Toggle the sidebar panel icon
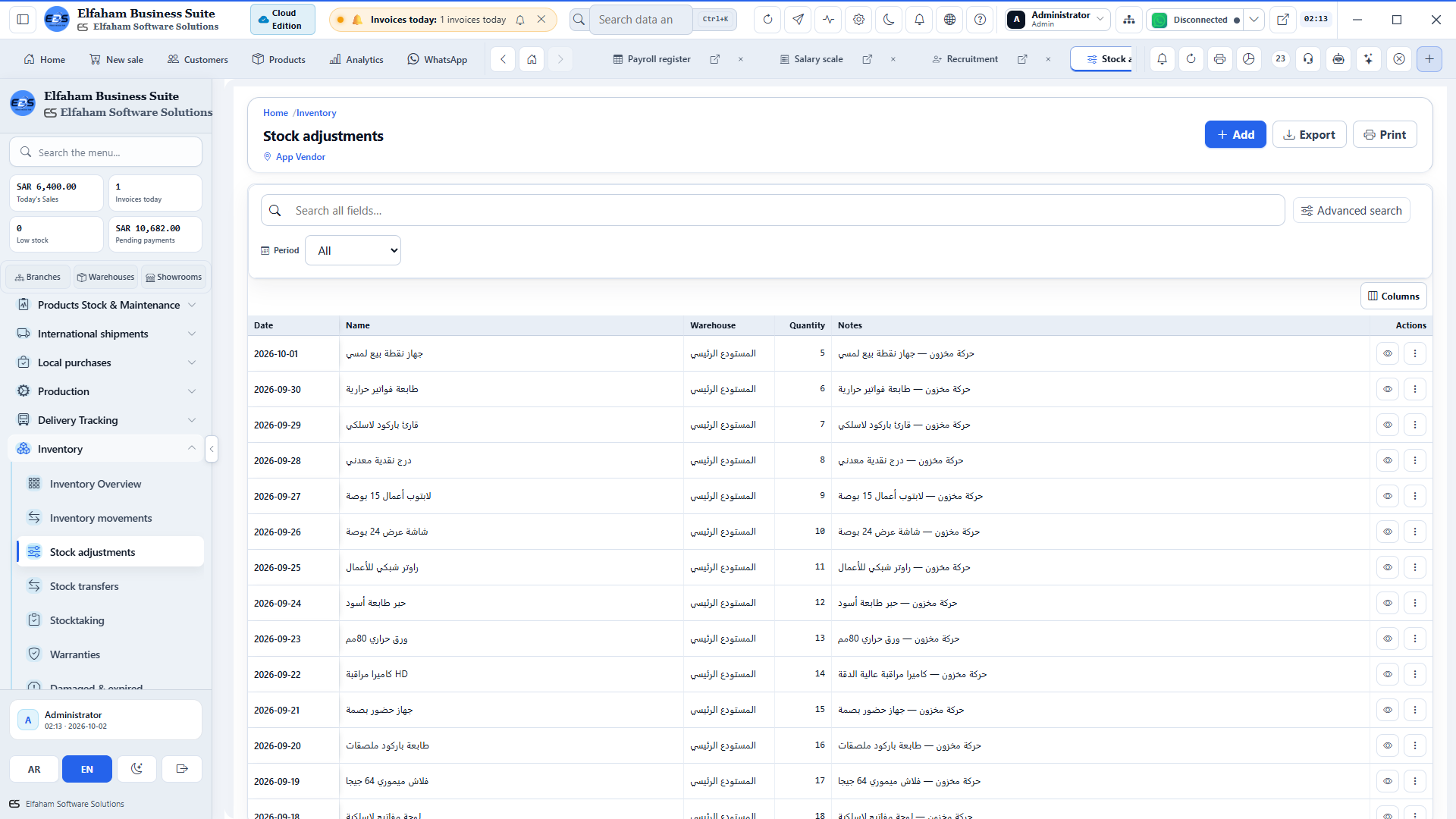Viewport: 1456px width, 819px height. [x=23, y=20]
